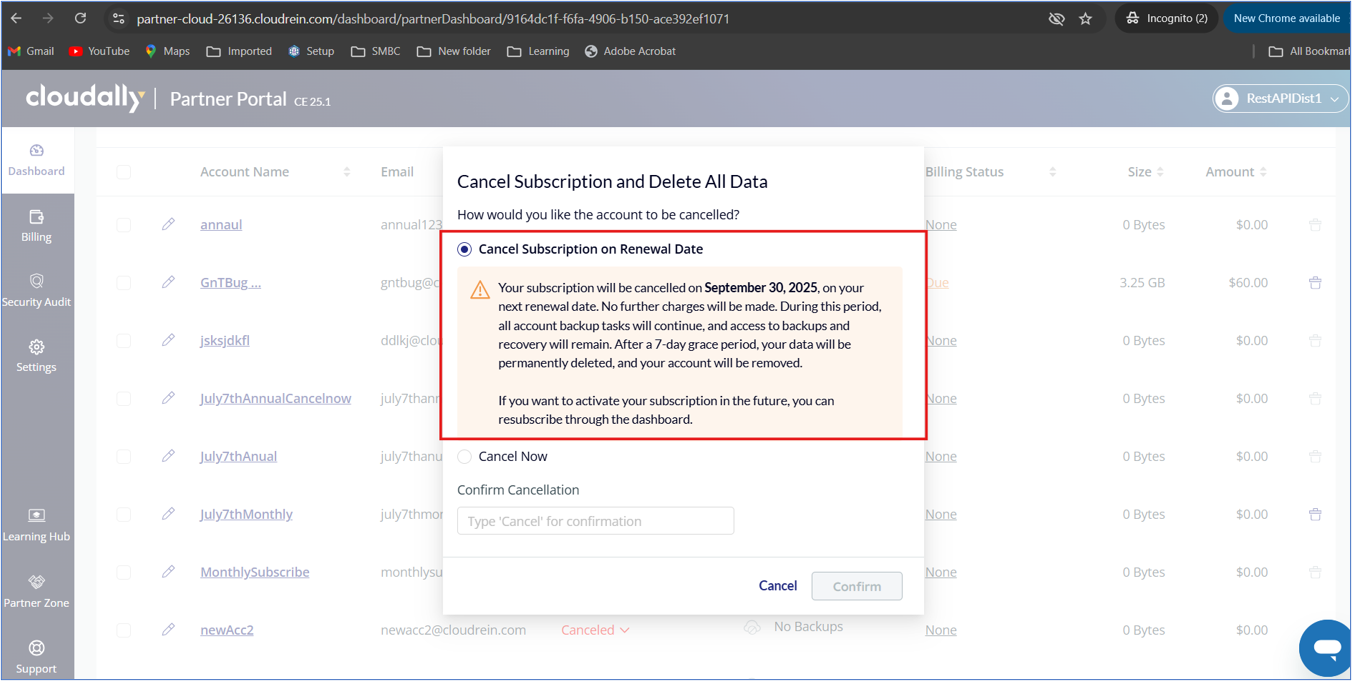The width and height of the screenshot is (1352, 681).
Task: Delete the MonthlySubscribe account trash icon
Action: point(1315,572)
